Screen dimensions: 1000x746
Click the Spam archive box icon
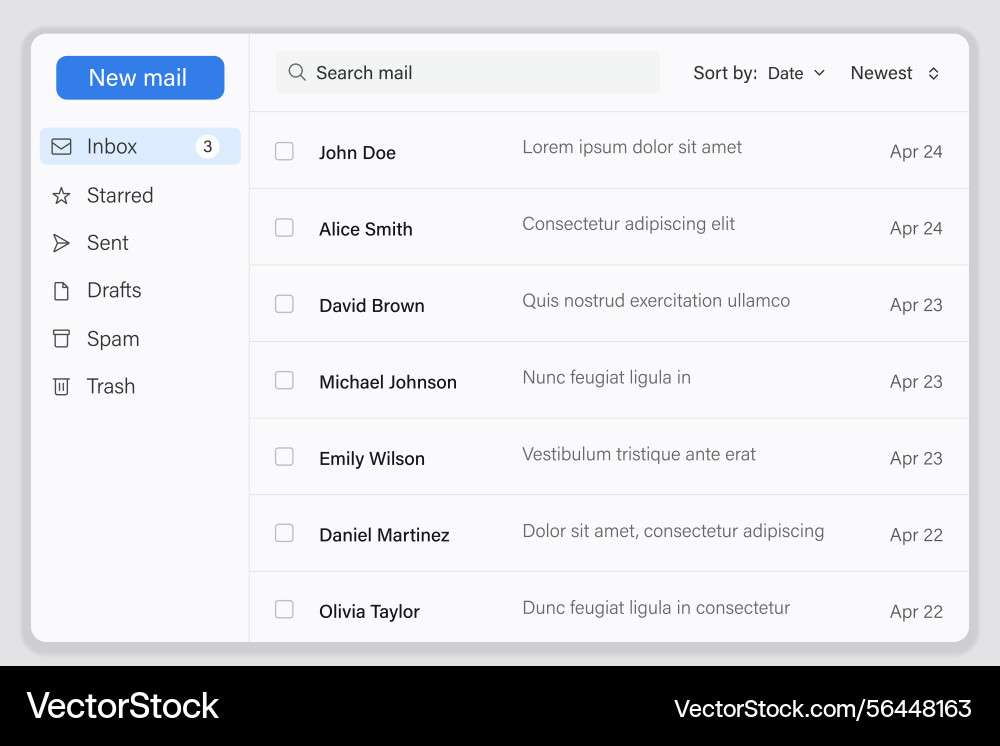tap(61, 339)
